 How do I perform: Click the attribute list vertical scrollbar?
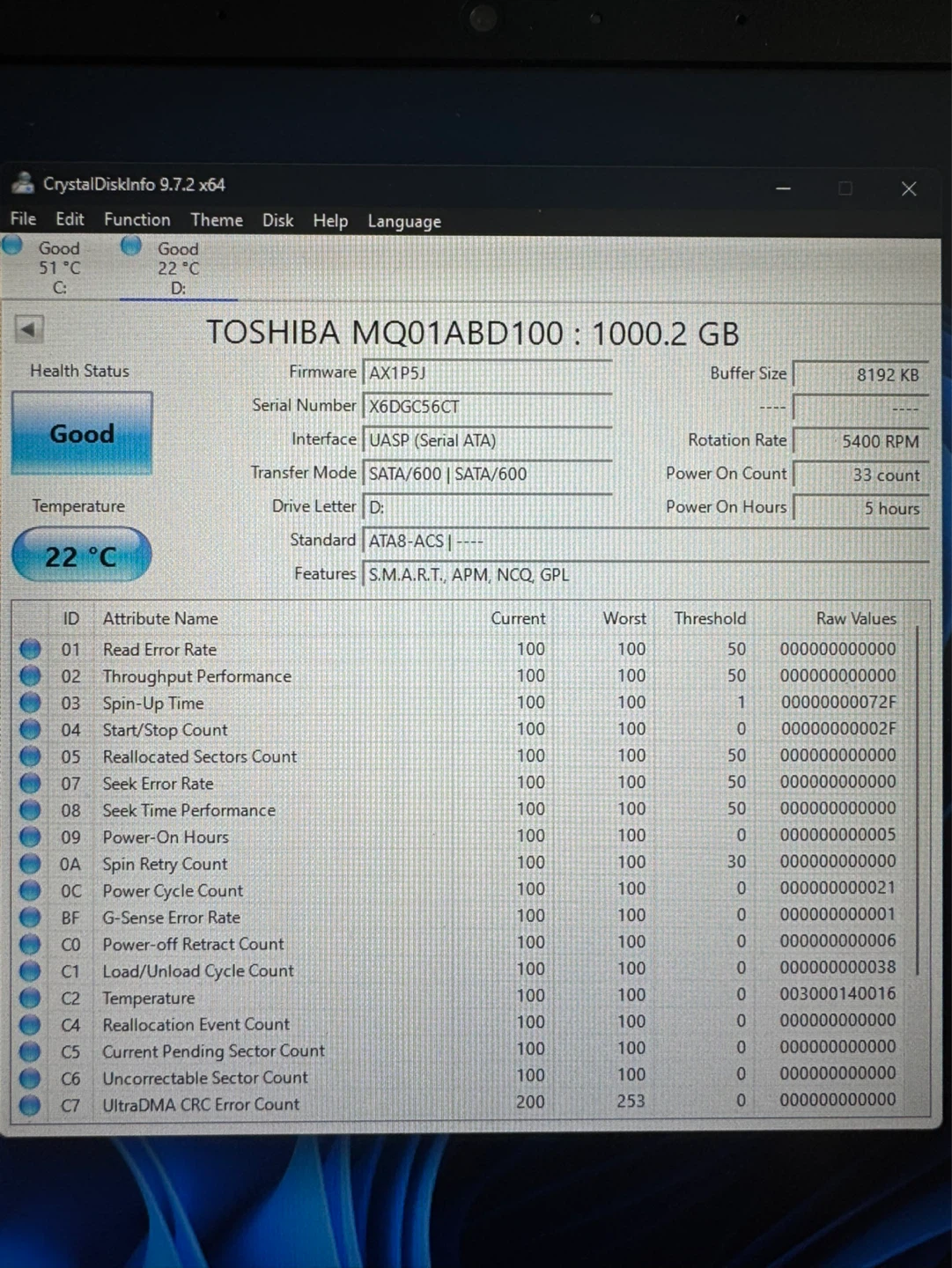coord(918,800)
